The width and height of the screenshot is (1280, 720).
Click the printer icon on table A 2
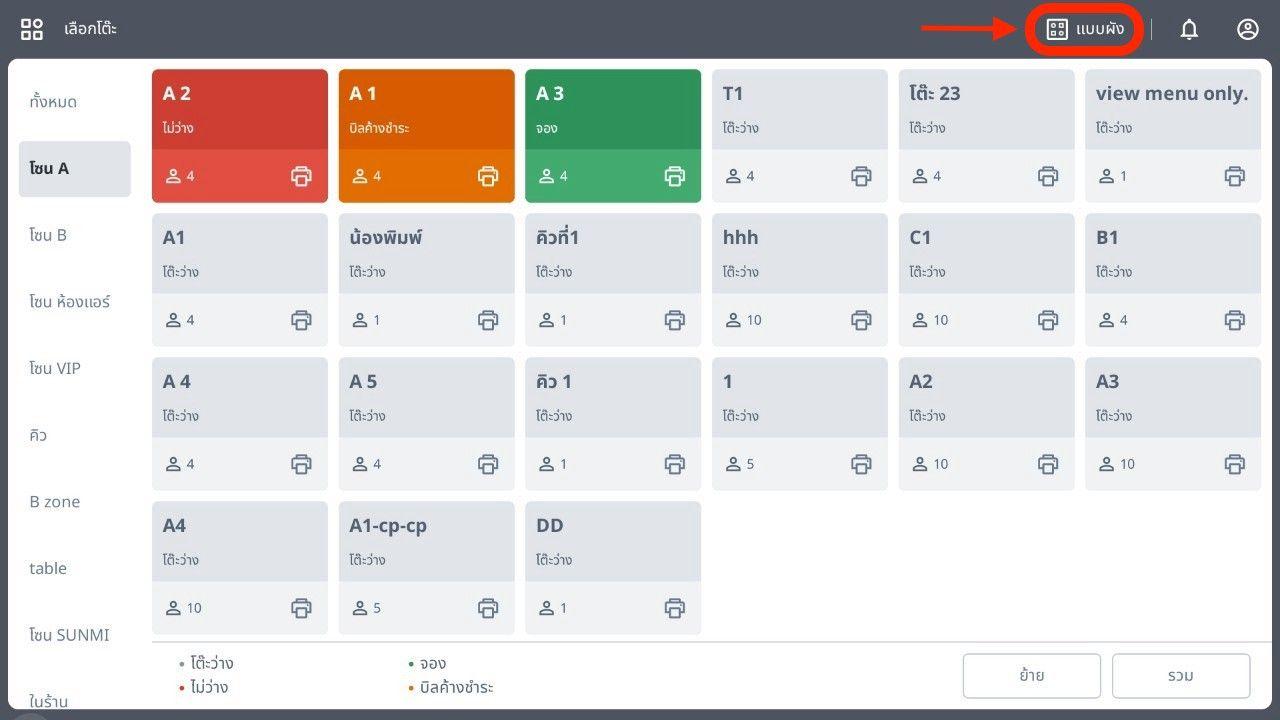click(x=301, y=176)
